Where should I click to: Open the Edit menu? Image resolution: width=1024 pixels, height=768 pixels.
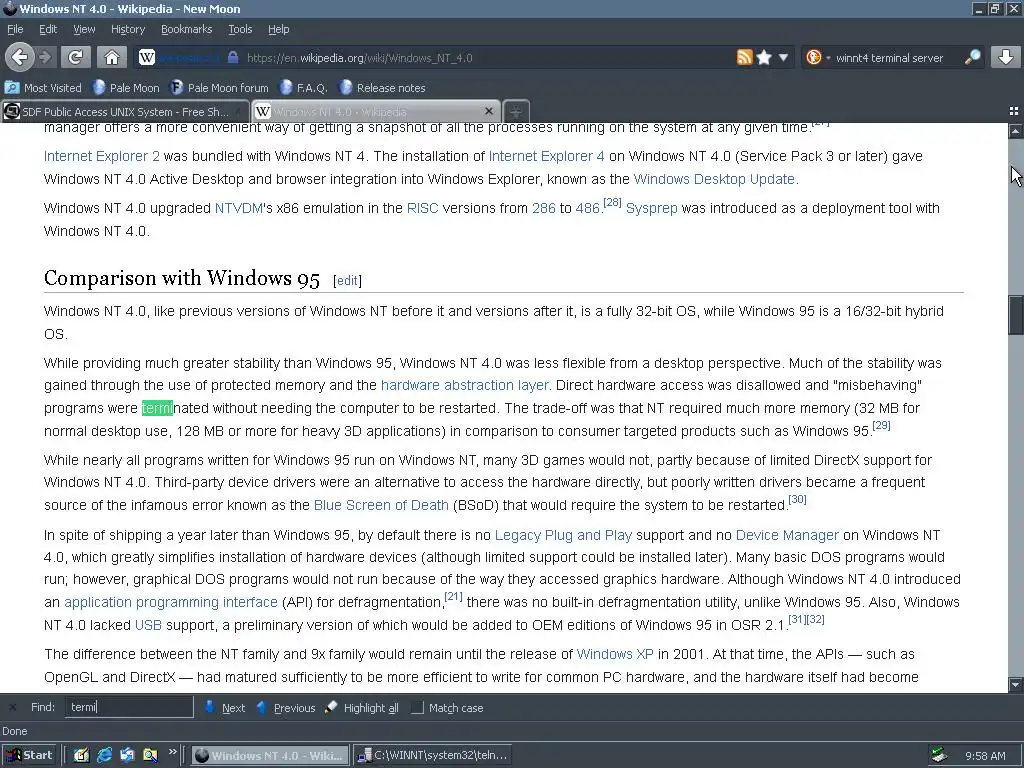click(48, 29)
